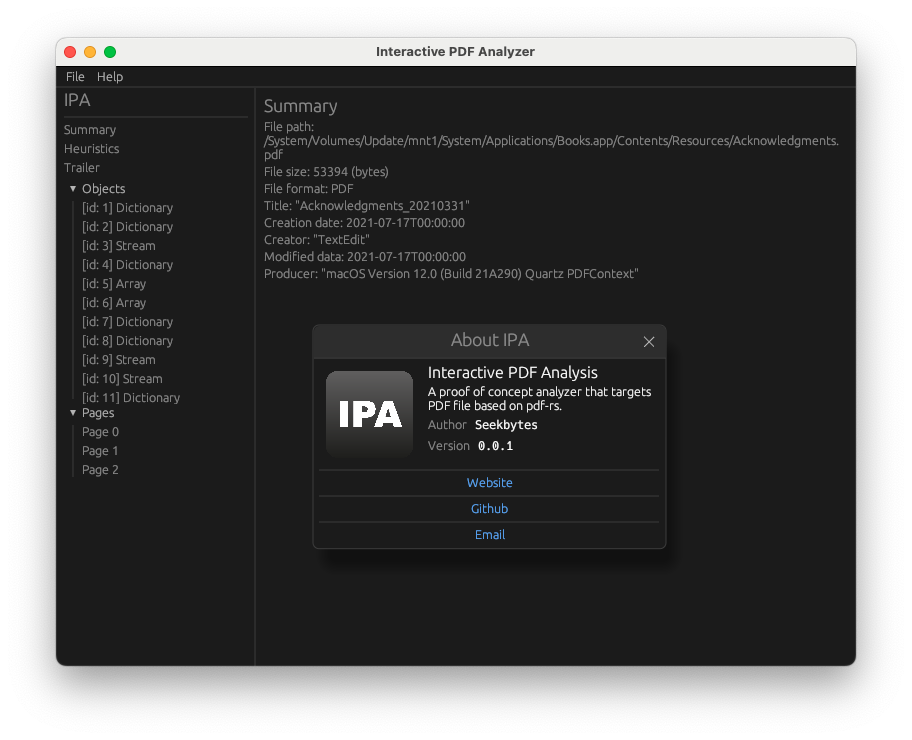Screen dimensions: 912x740
Task: Select the Summary item in the sidebar
Action: [x=89, y=129]
